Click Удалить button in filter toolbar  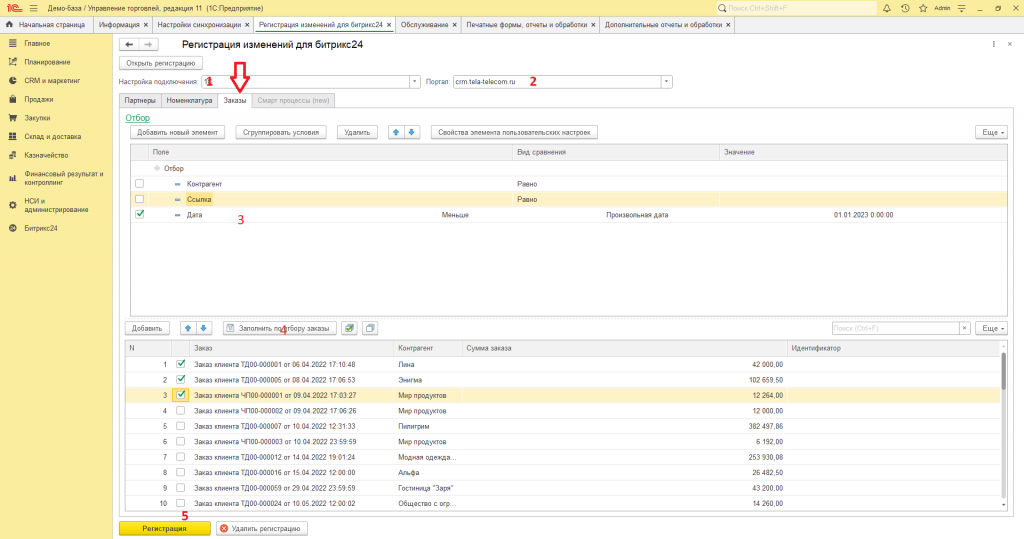pos(357,132)
